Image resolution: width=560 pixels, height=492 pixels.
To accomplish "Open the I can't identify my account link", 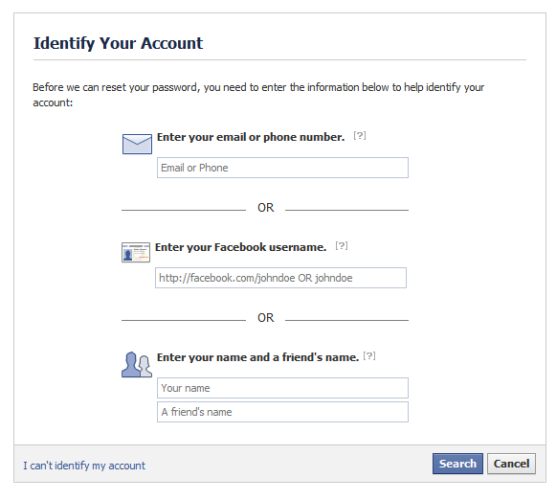I will click(84, 466).
